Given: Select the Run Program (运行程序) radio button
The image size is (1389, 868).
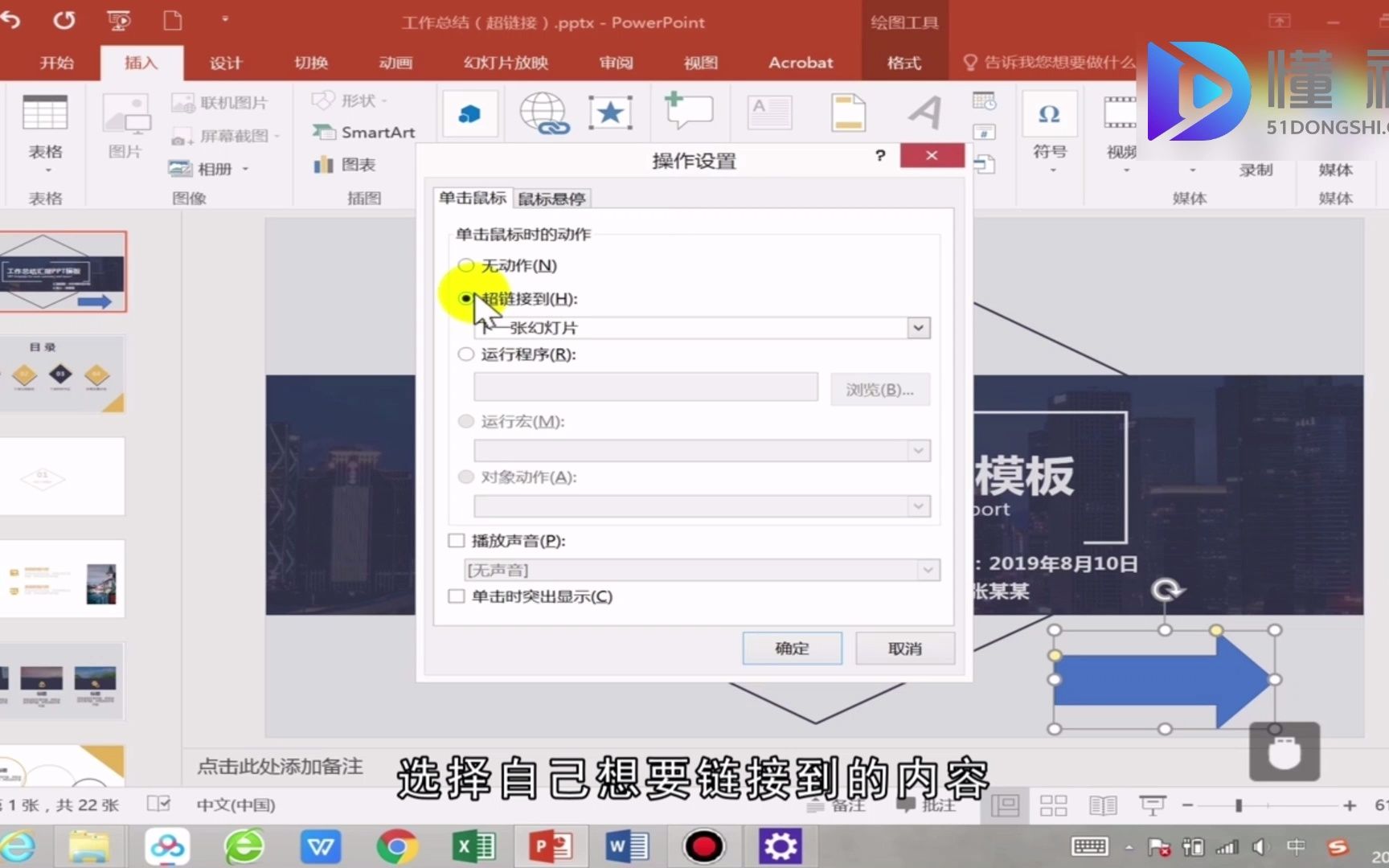Looking at the screenshot, I should tap(465, 354).
